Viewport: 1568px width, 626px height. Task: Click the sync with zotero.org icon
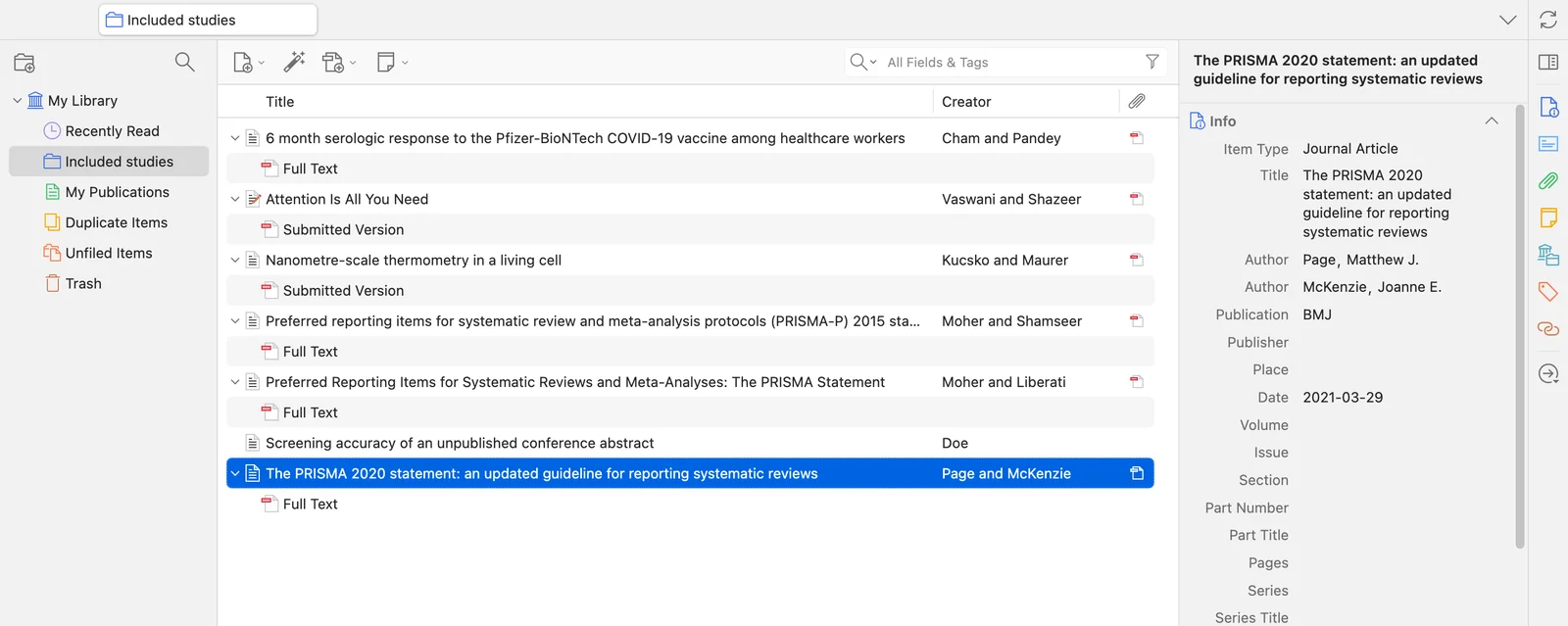tap(1548, 20)
